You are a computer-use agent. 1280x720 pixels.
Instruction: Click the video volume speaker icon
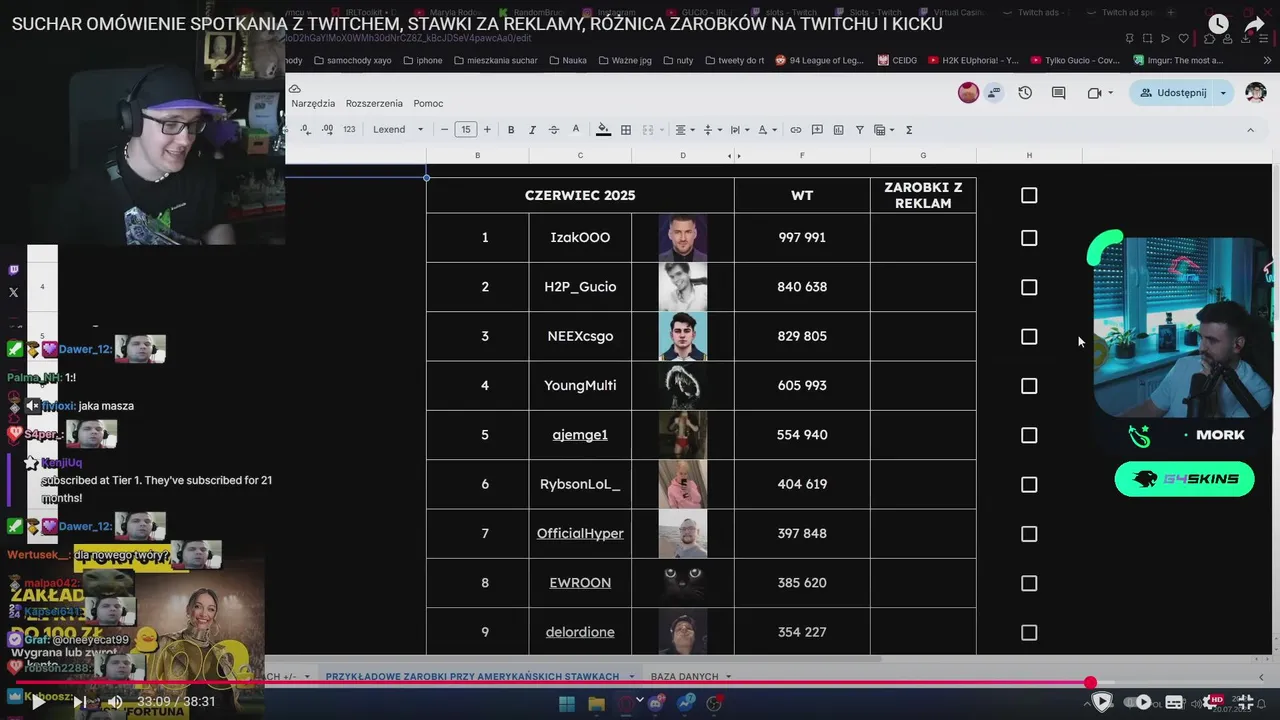(115, 702)
